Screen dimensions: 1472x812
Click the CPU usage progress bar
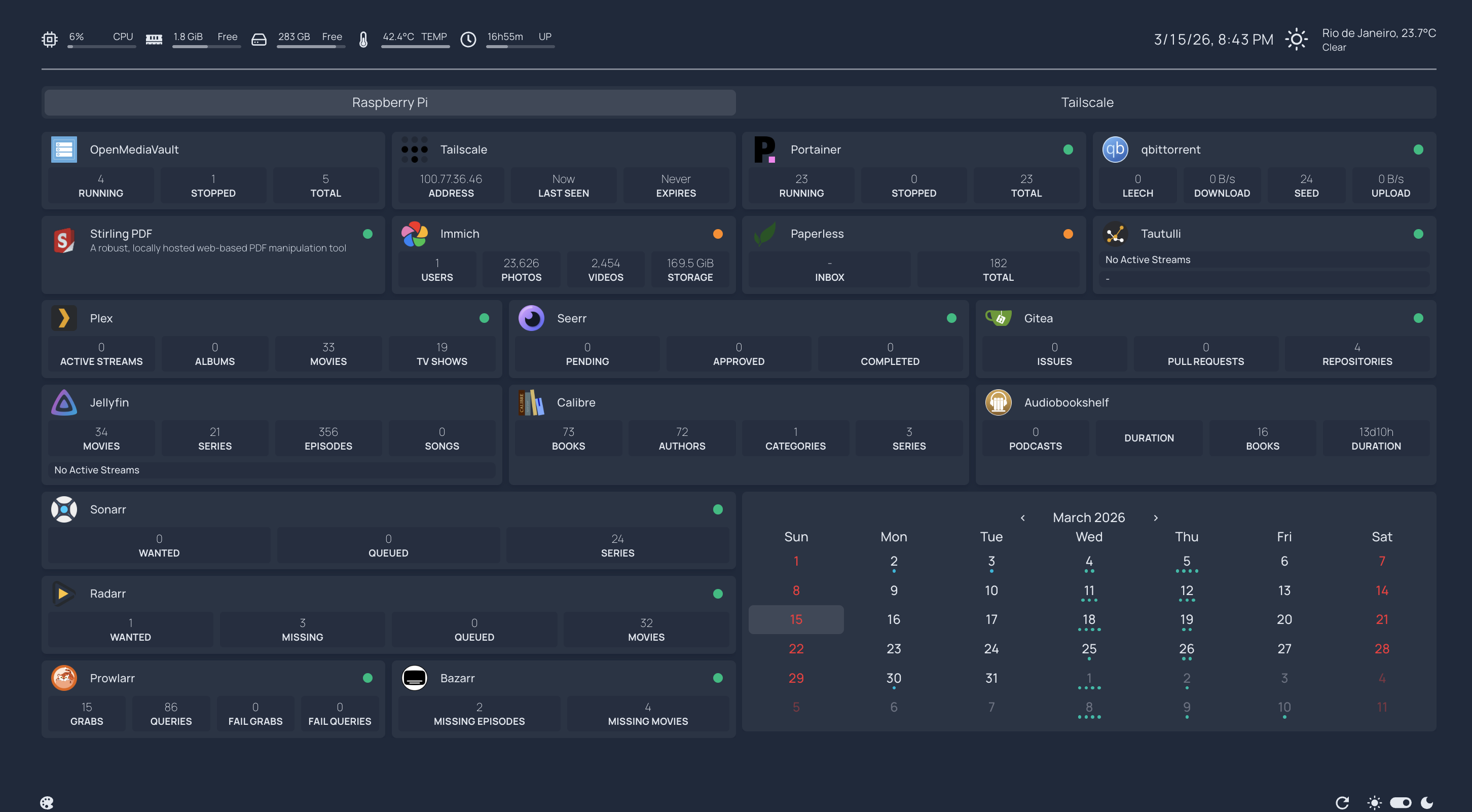point(102,47)
